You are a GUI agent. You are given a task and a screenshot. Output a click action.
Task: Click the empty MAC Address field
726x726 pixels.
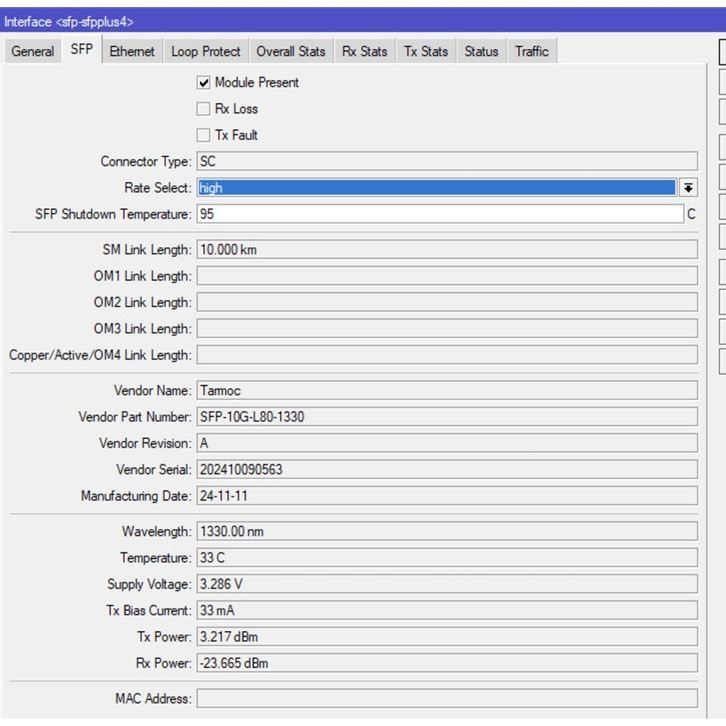(x=446, y=699)
